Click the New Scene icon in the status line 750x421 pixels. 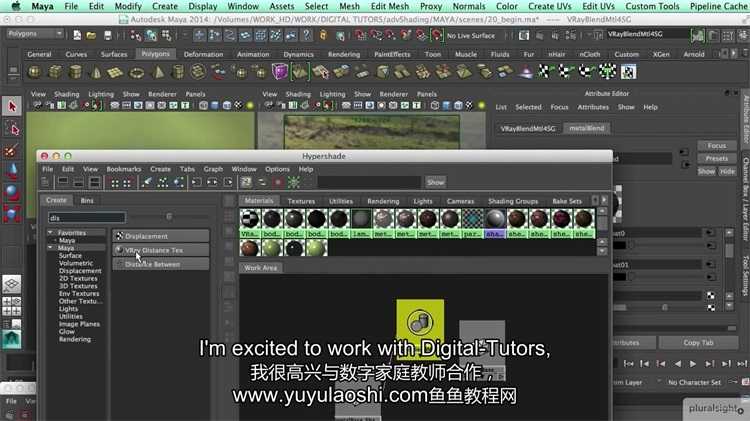77,35
